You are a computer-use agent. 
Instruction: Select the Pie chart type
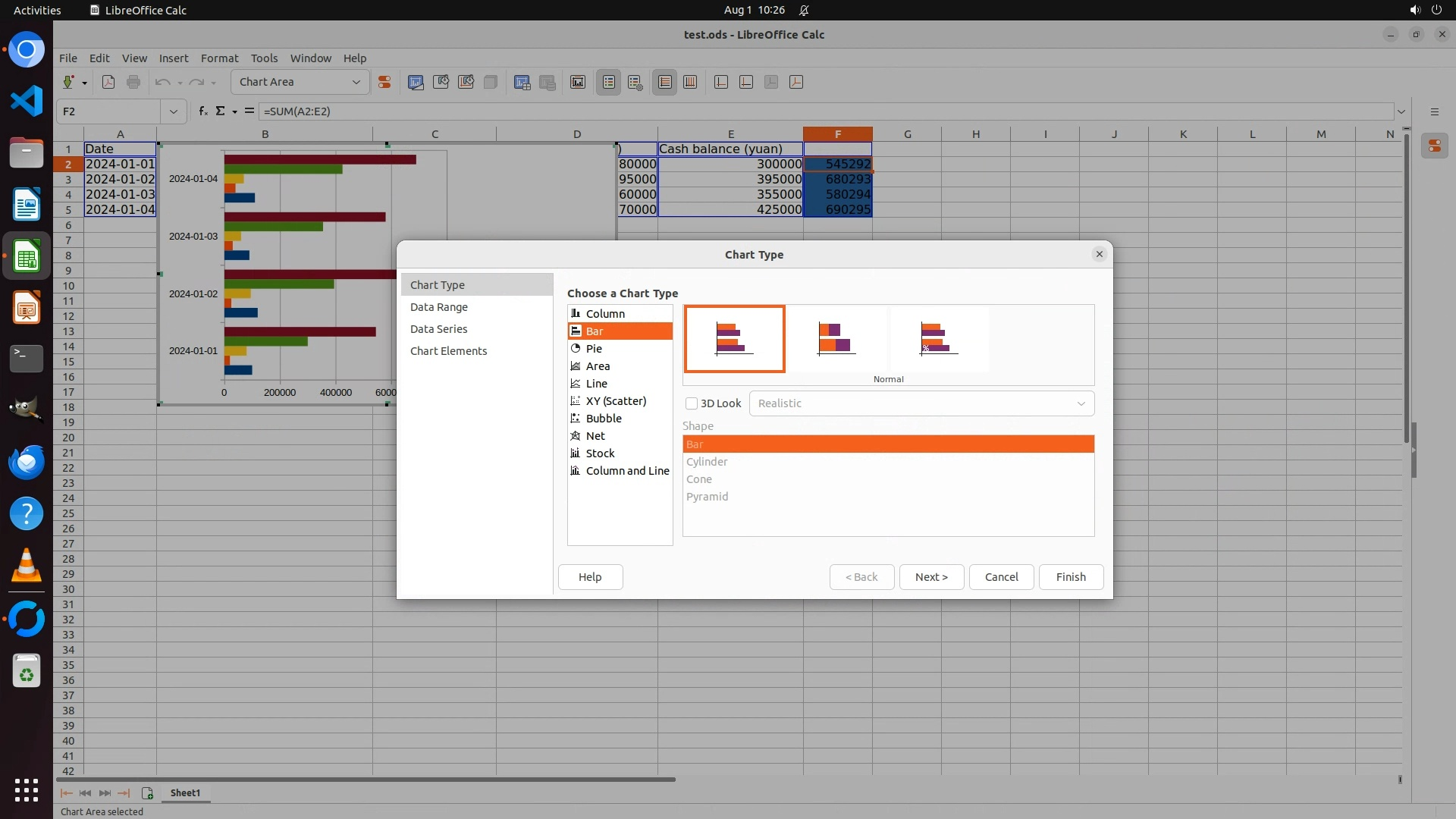pos(594,349)
